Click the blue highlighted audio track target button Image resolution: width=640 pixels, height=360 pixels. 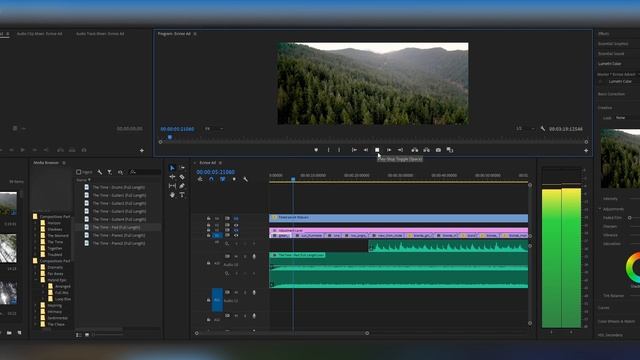(x=217, y=300)
